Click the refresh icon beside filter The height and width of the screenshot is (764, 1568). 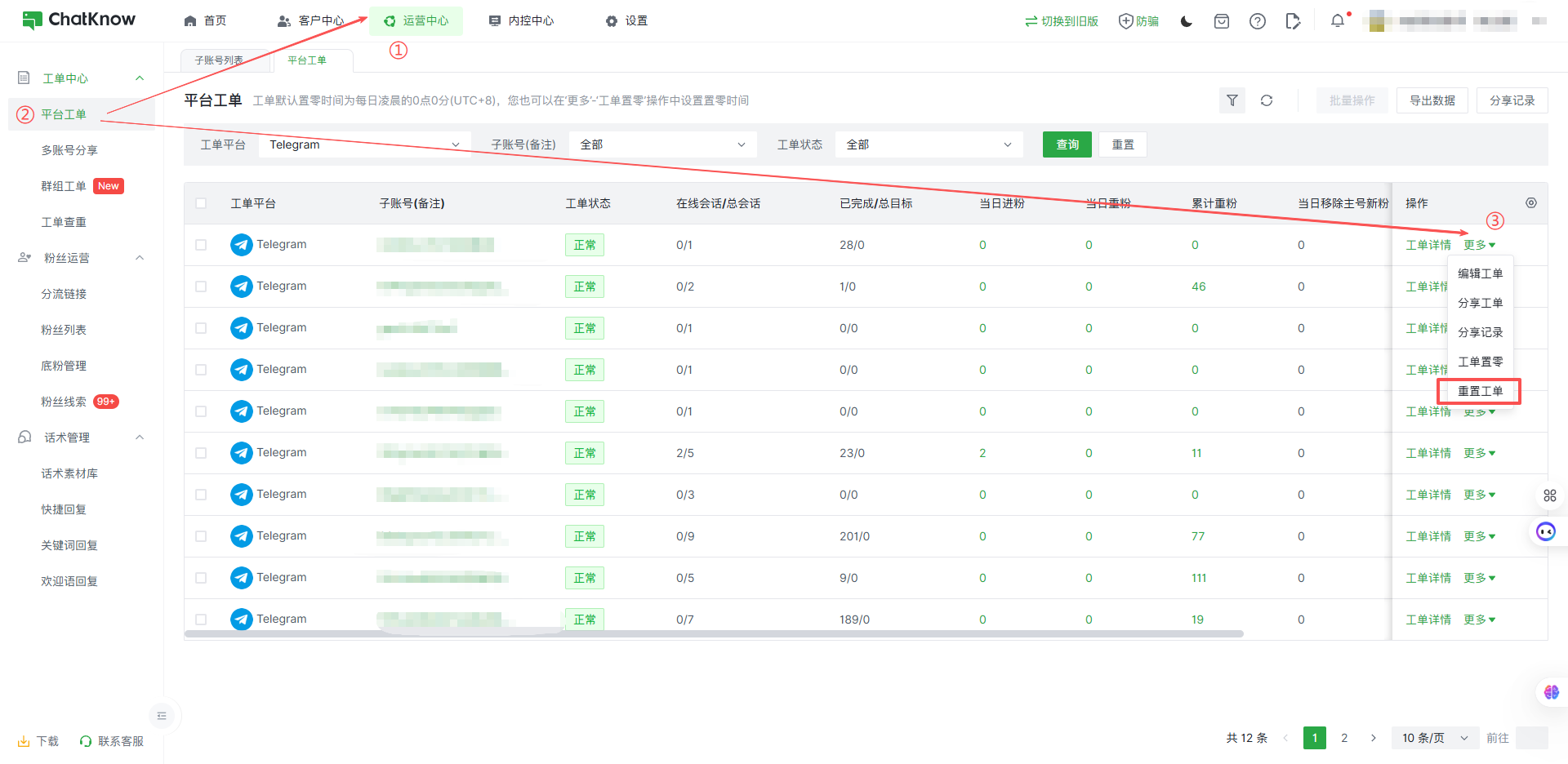1266,100
